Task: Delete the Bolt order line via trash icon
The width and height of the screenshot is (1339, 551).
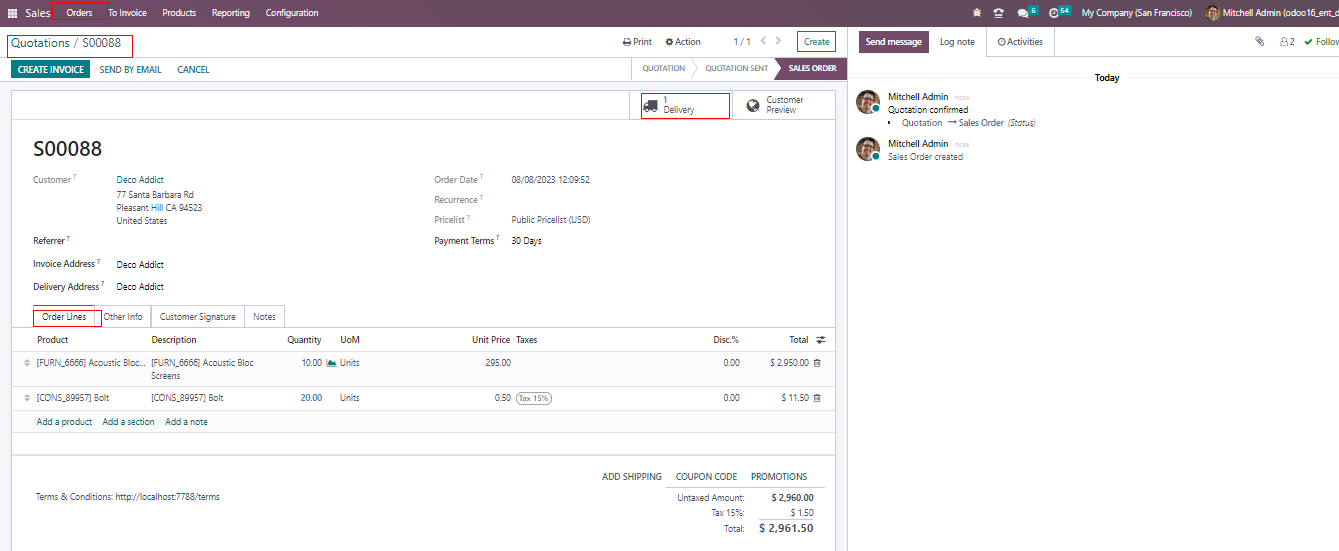Action: (817, 398)
